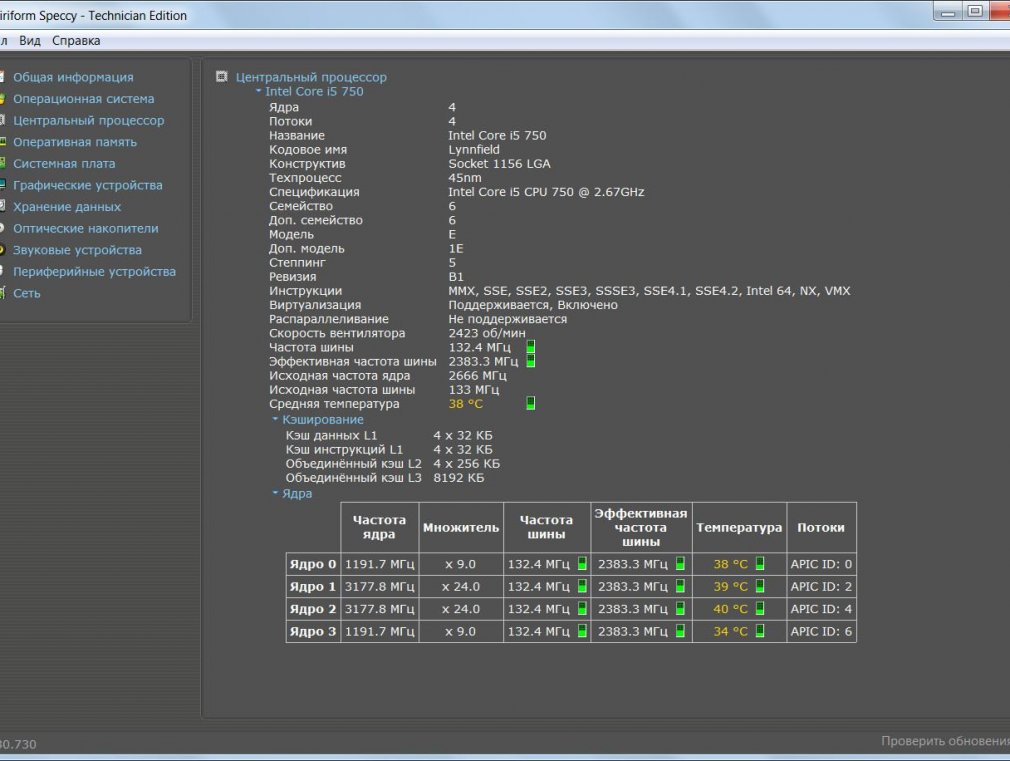This screenshot has height=761, width=1010.
Task: Click the Ядро 0 row header
Action: (x=313, y=564)
